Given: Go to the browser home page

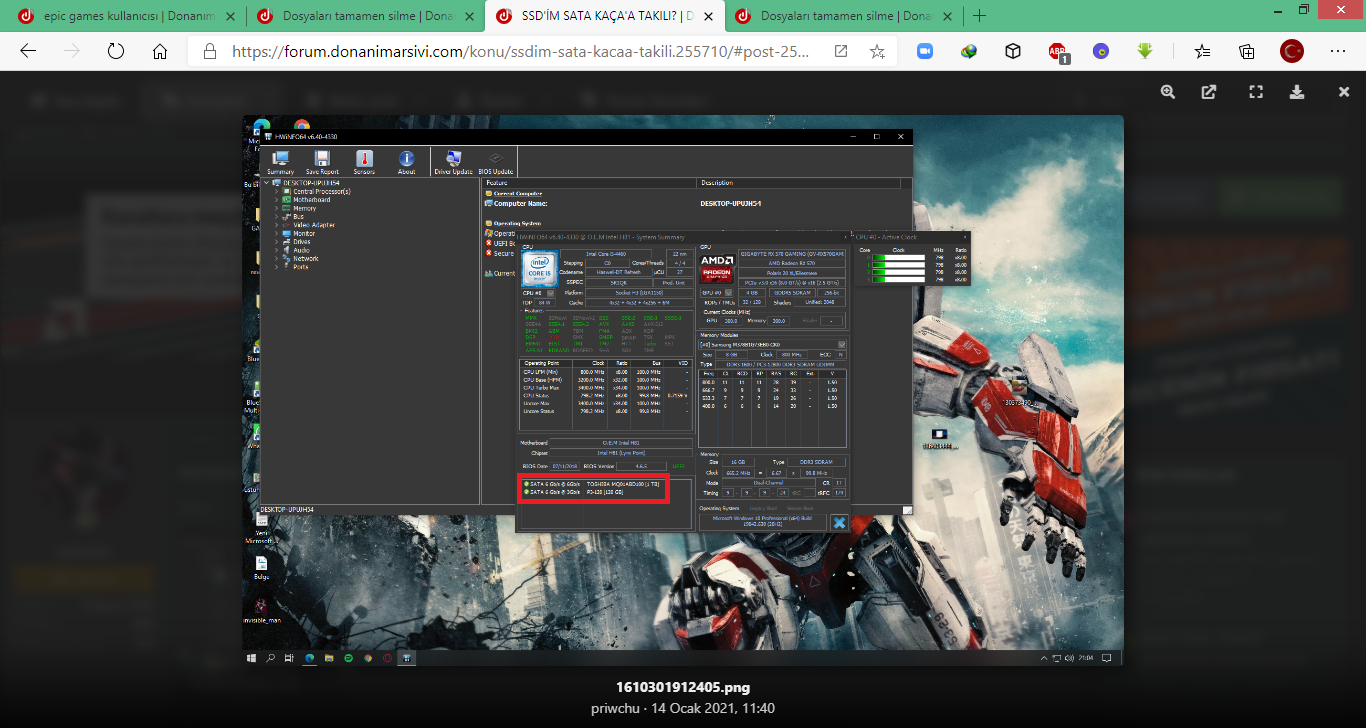Looking at the screenshot, I should coord(160,52).
